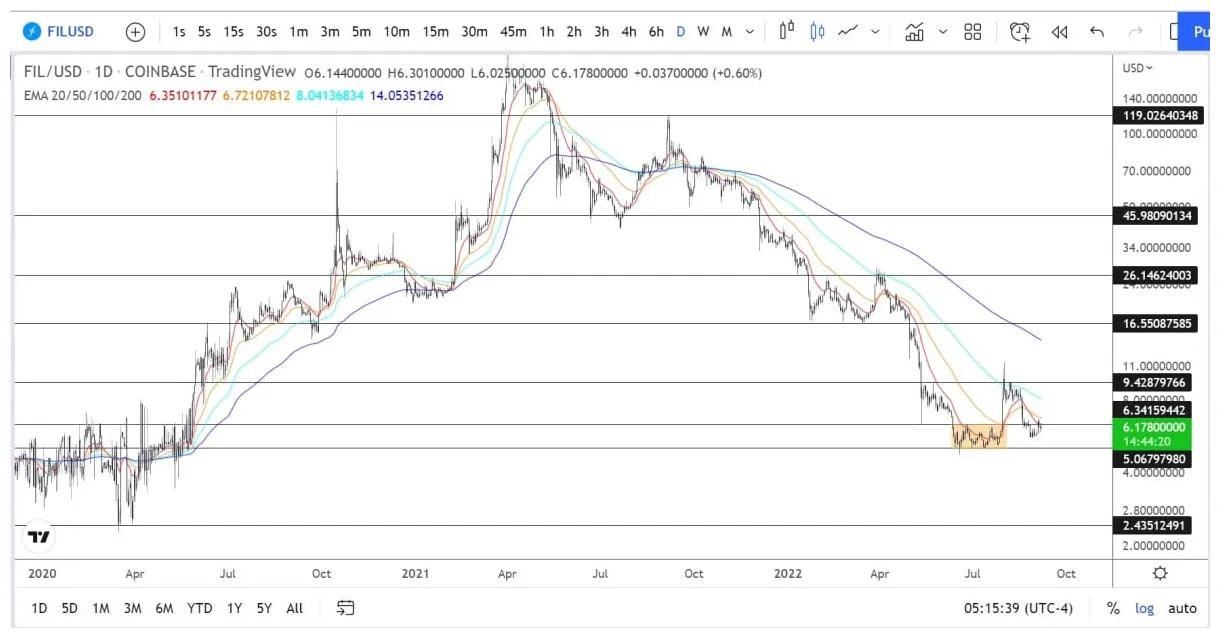Create a new price alert
Screen dimensions: 1220x638
click(1020, 31)
